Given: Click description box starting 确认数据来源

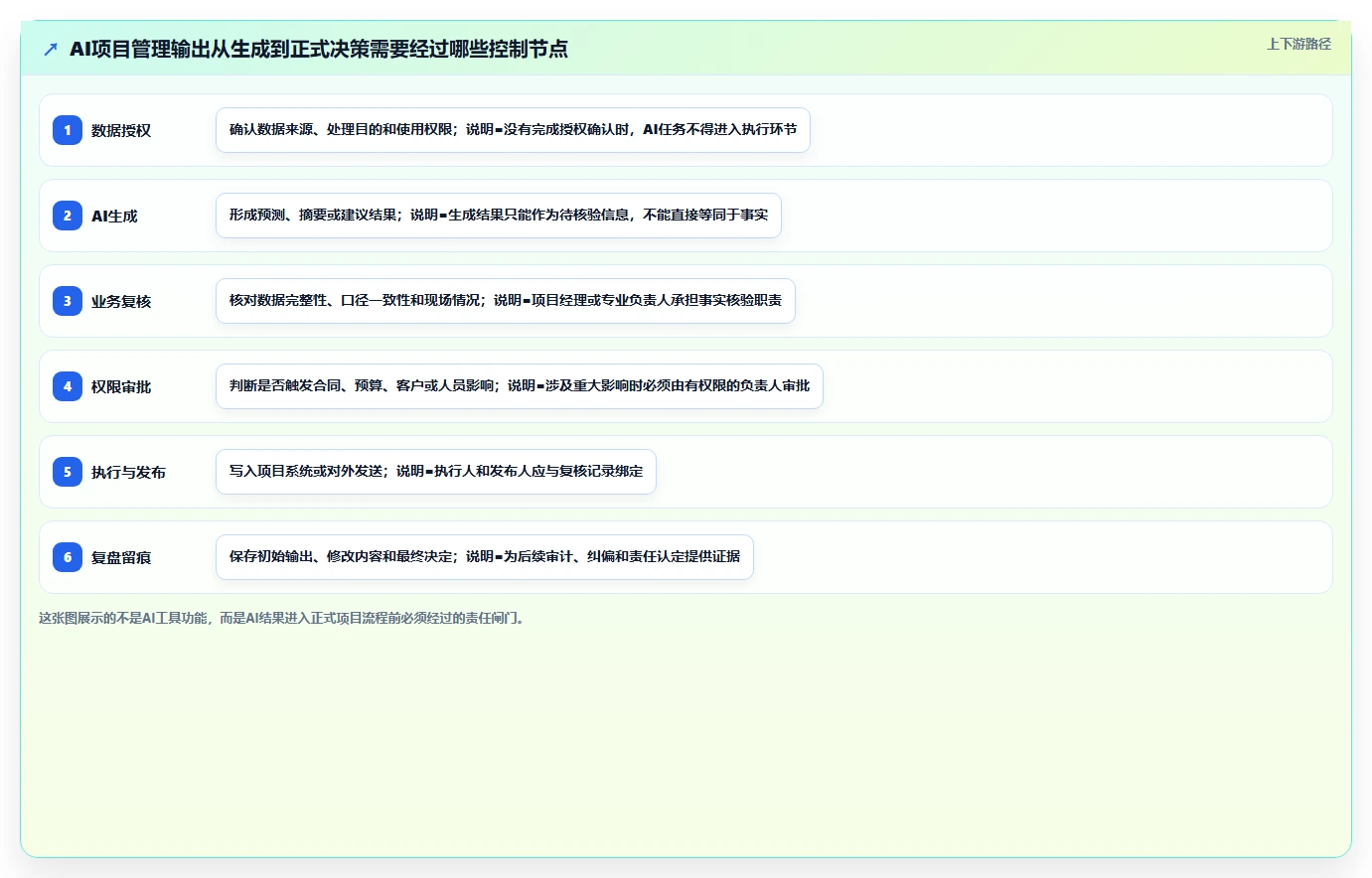Looking at the screenshot, I should pyautogui.click(x=513, y=130).
